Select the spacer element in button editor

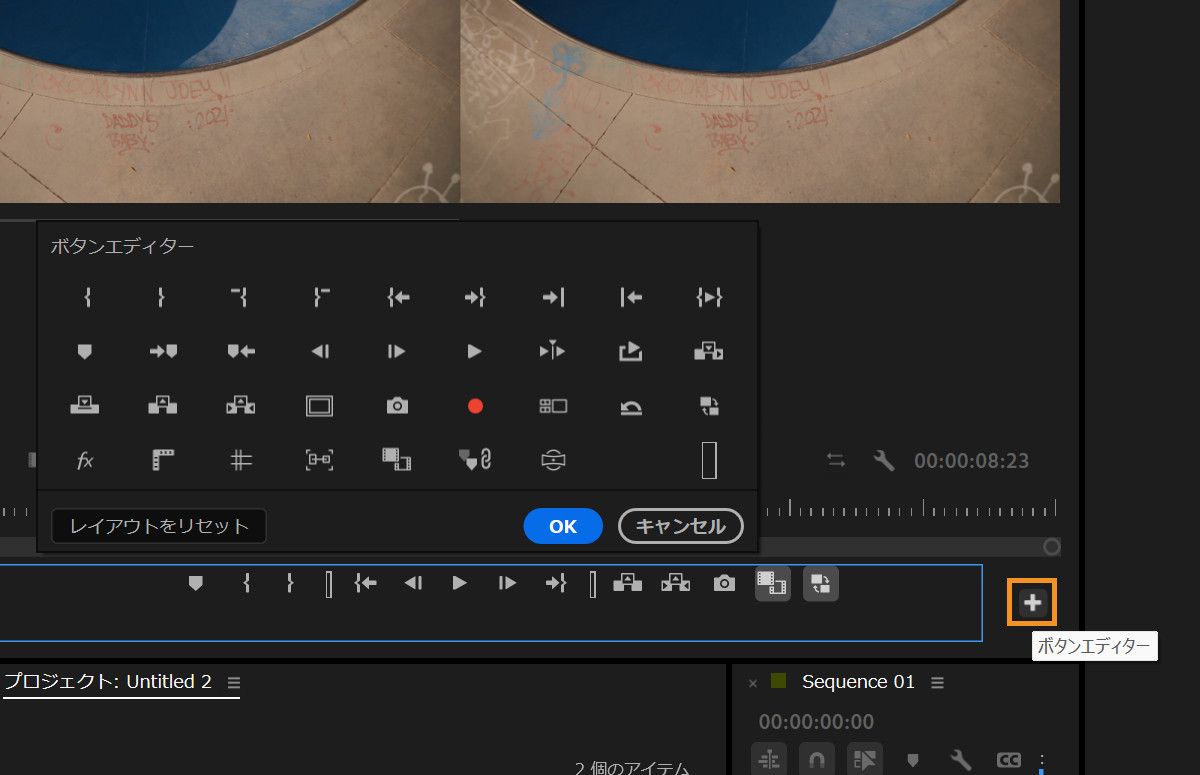[x=709, y=460]
